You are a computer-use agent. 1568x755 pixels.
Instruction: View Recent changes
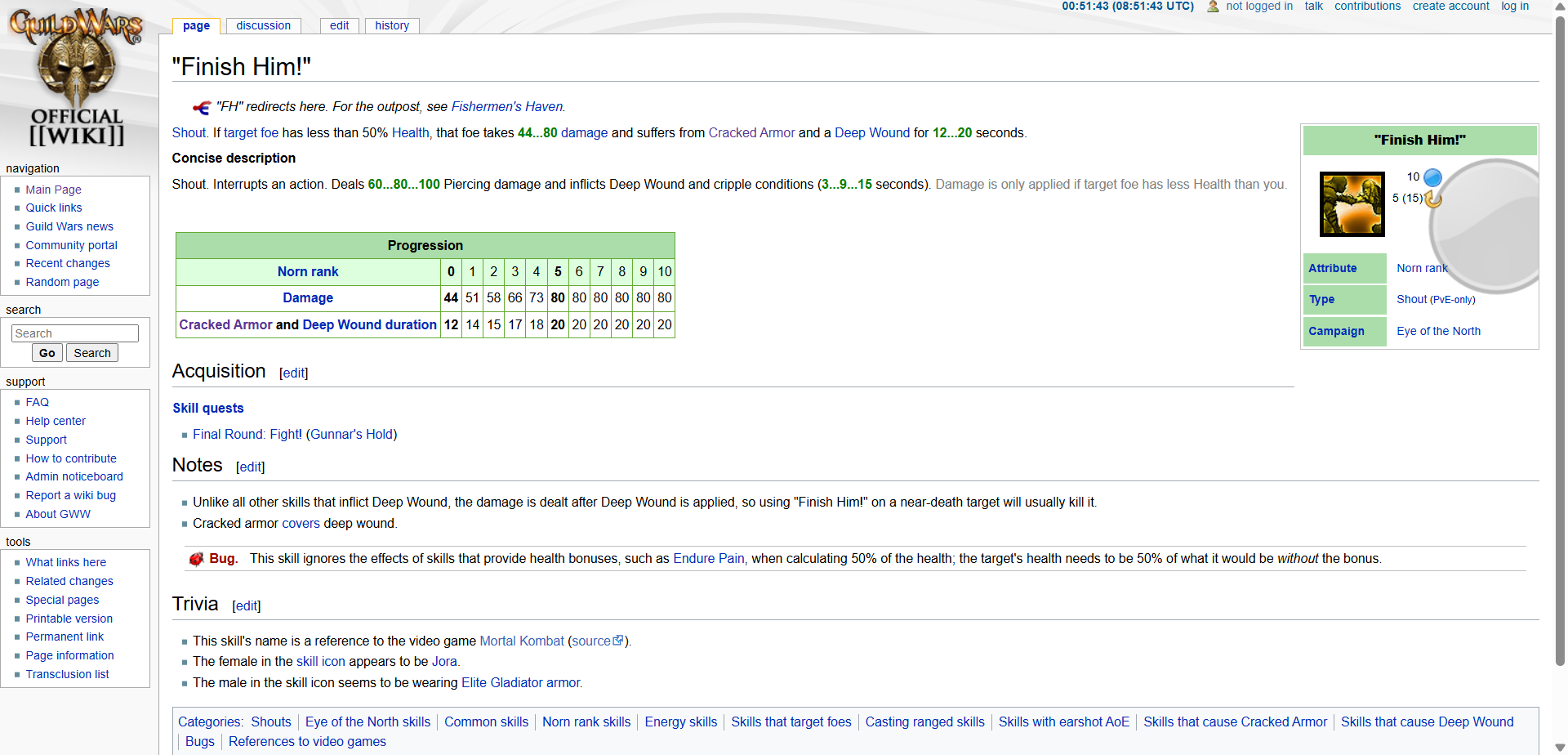68,263
